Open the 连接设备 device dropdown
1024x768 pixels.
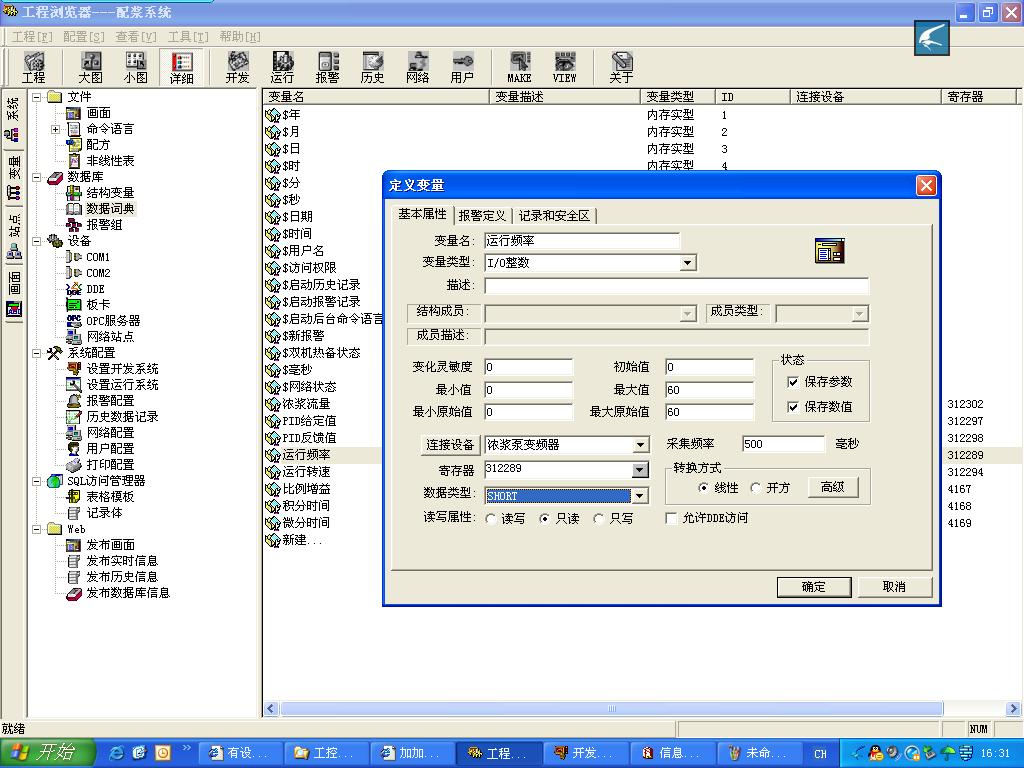click(641, 445)
